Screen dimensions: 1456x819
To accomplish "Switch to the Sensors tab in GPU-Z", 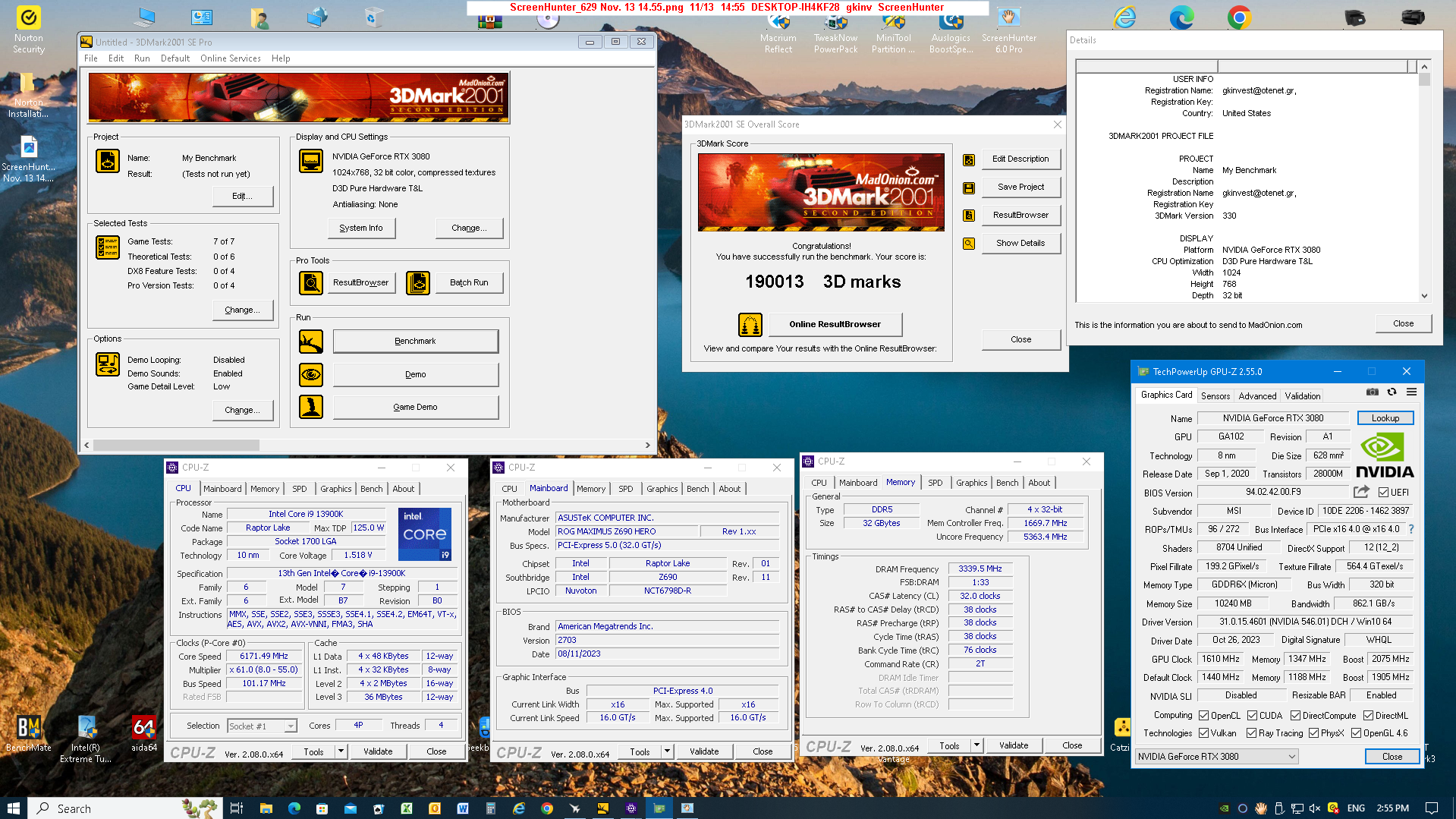I will (1215, 396).
